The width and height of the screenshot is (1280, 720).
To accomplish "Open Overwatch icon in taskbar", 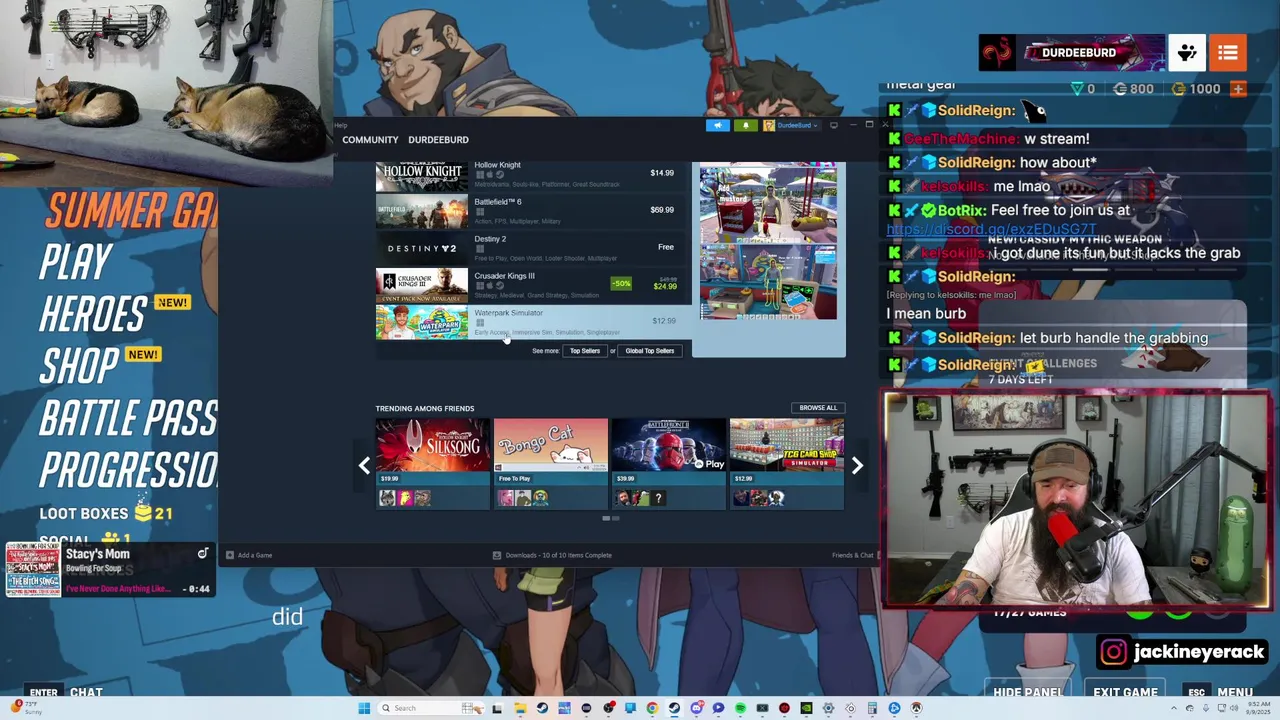I will click(x=915, y=708).
